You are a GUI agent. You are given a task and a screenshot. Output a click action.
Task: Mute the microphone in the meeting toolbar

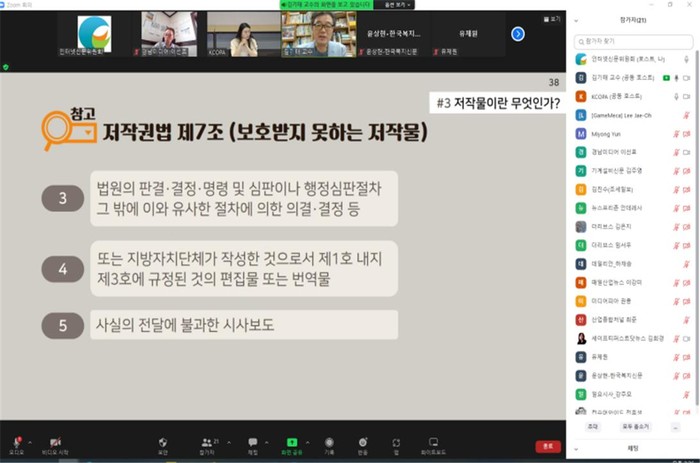(x=17, y=443)
